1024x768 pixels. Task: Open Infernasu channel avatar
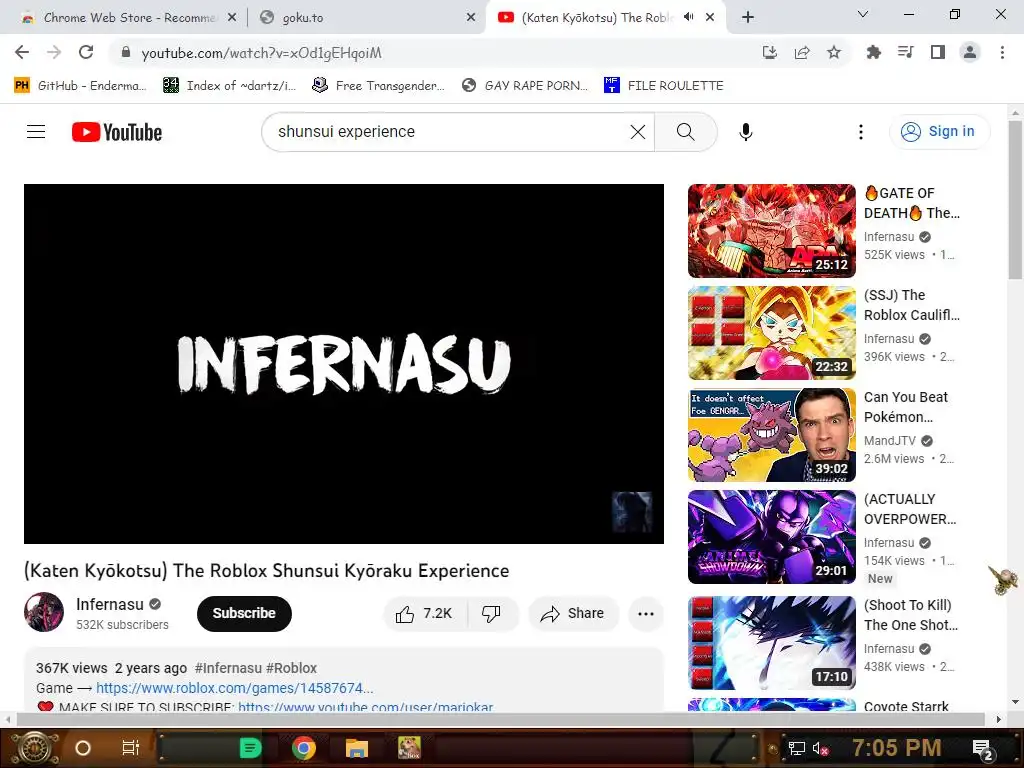[44, 612]
